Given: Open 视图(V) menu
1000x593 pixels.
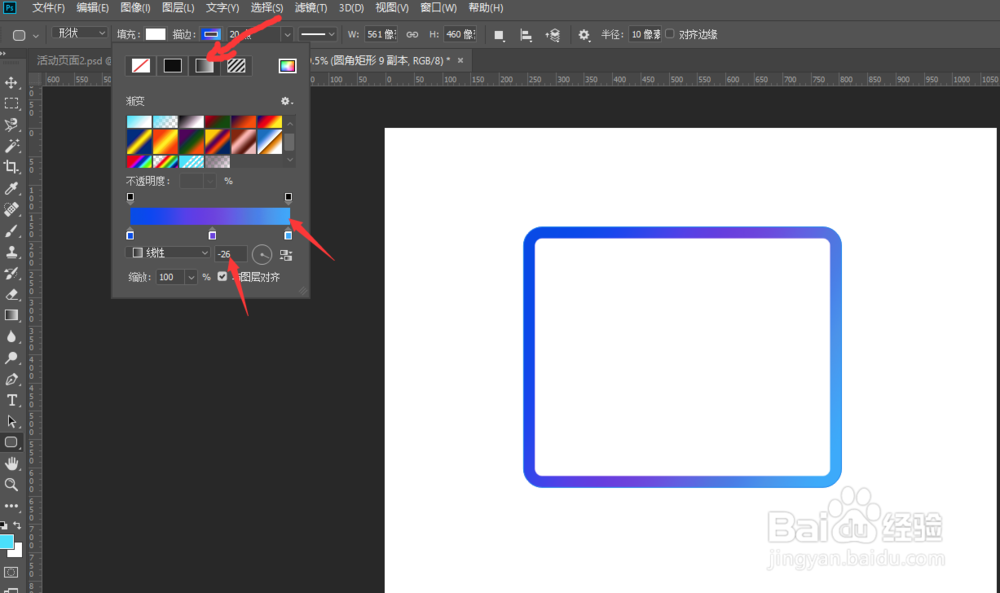Looking at the screenshot, I should tap(392, 8).
